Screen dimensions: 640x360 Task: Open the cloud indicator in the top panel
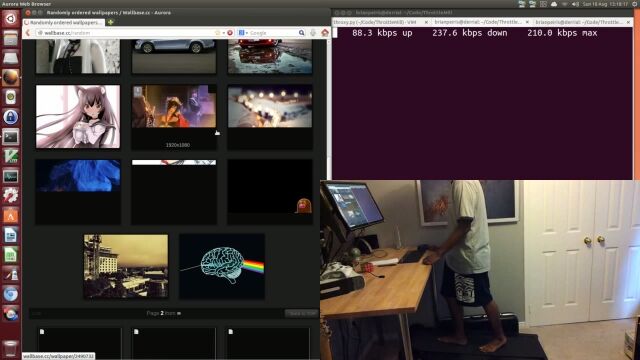[554, 4]
